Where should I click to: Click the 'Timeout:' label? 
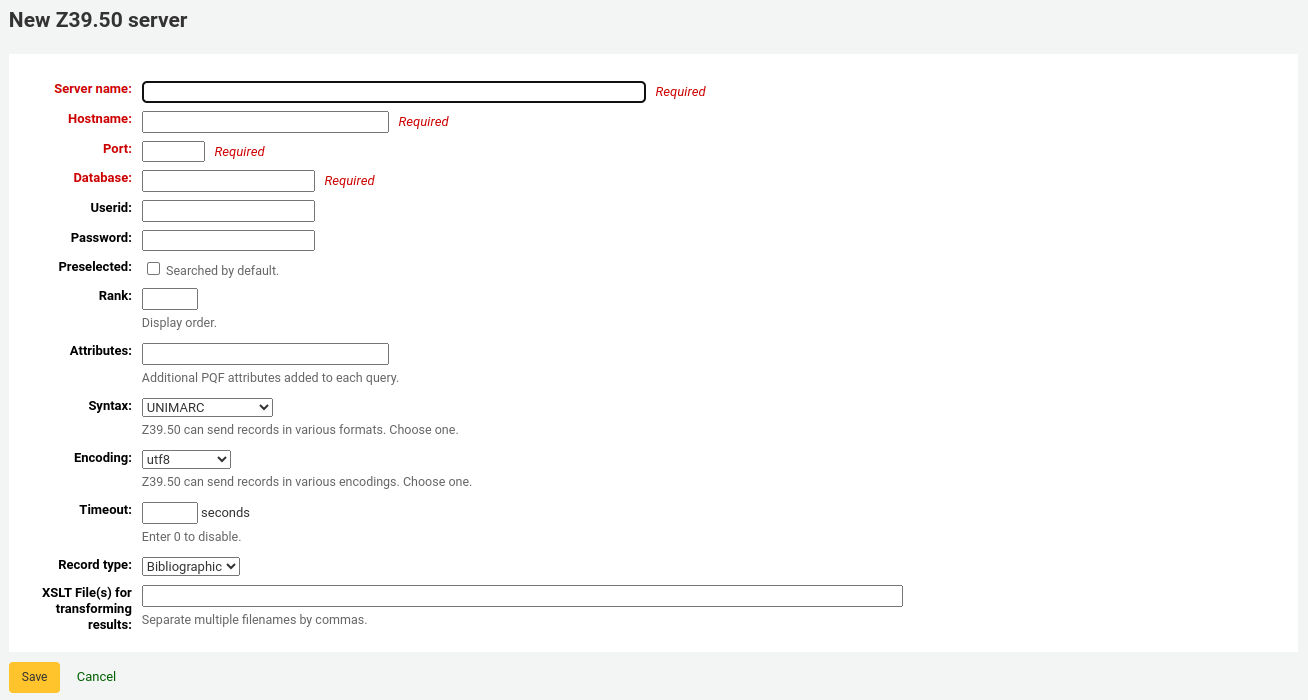pos(106,510)
